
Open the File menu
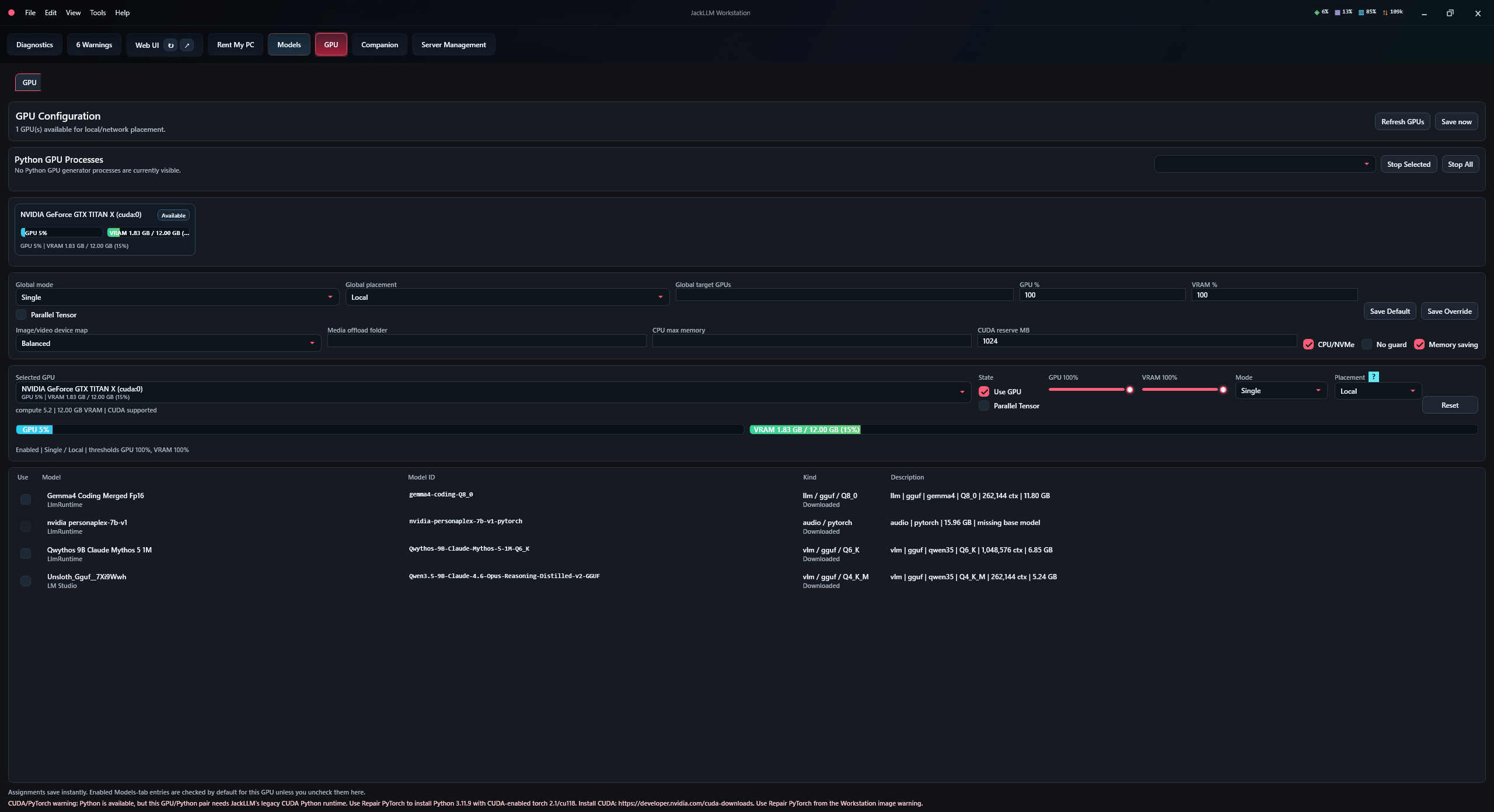tap(30, 12)
